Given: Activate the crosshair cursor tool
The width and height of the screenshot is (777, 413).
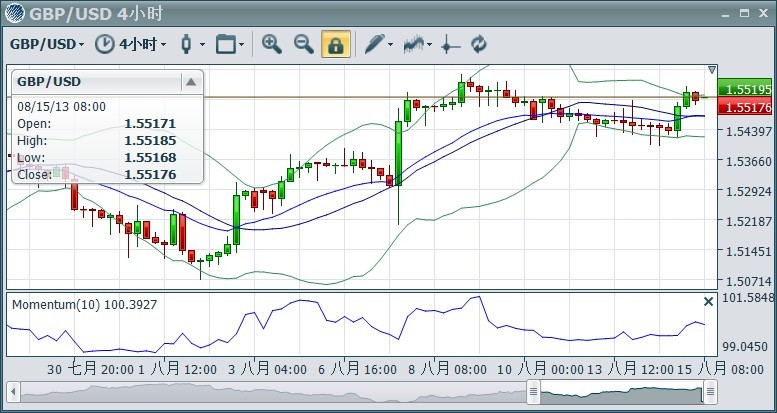Looking at the screenshot, I should [x=450, y=45].
